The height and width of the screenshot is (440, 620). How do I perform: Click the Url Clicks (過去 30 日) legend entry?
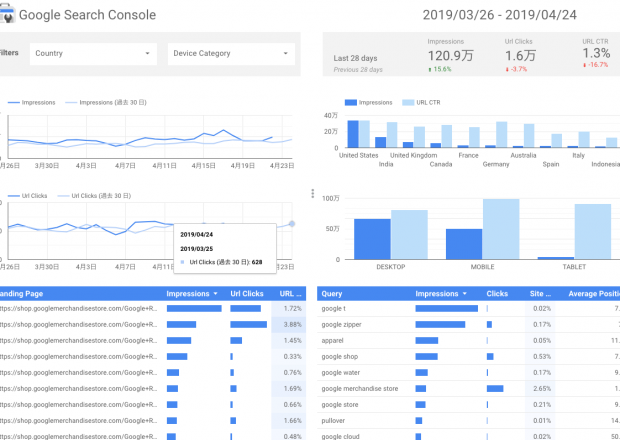[94, 196]
